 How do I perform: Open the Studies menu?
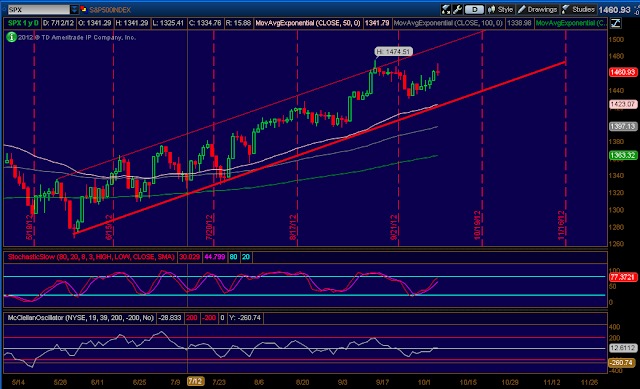[578, 9]
